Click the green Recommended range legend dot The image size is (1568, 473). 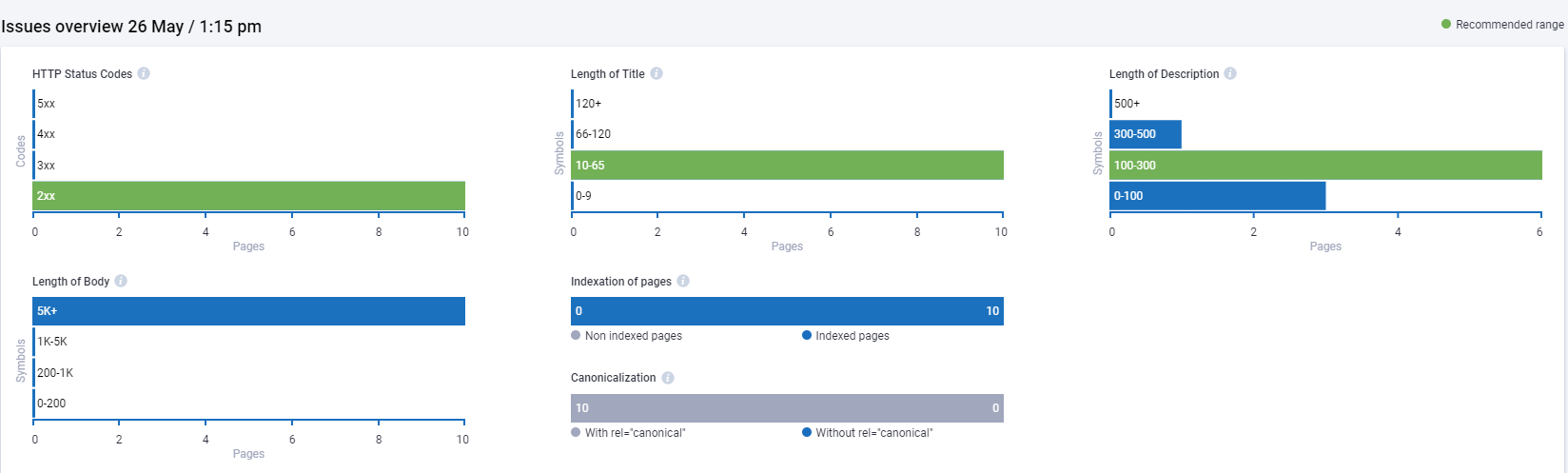[1446, 25]
